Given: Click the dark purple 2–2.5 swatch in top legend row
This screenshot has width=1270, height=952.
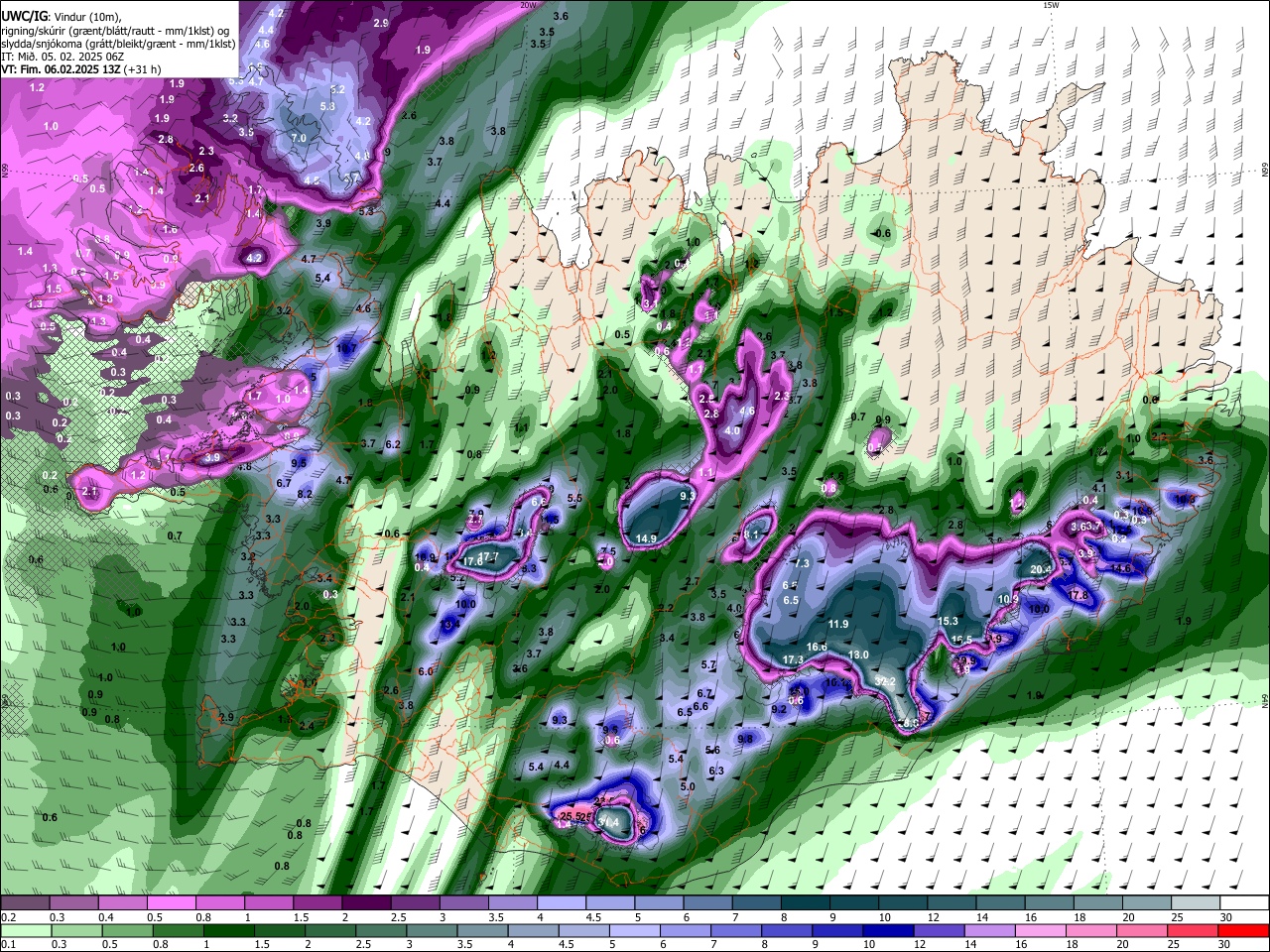Looking at the screenshot, I should coord(366,902).
